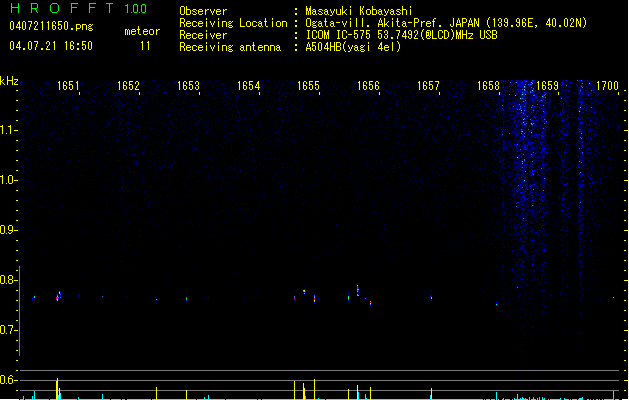The width and height of the screenshot is (629, 400).
Task: Click the 0.8 kHz frequency tick label
Action: tap(8, 280)
